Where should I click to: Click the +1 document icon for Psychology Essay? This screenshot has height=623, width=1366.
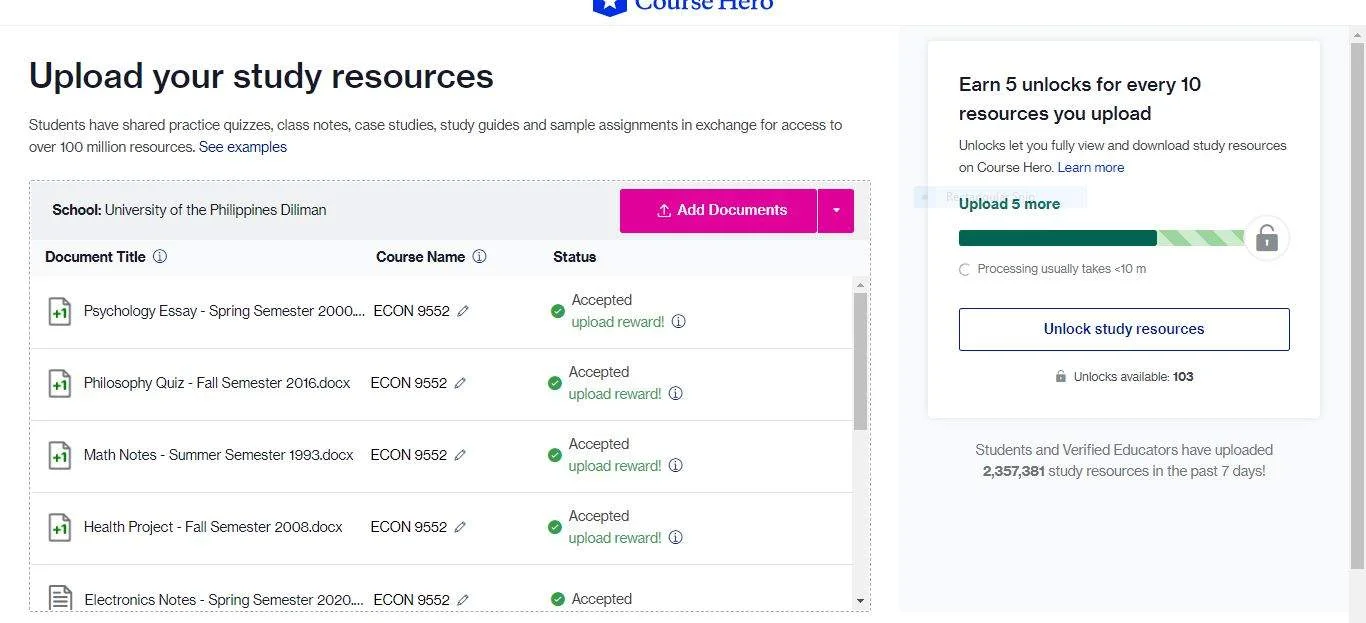(x=60, y=312)
